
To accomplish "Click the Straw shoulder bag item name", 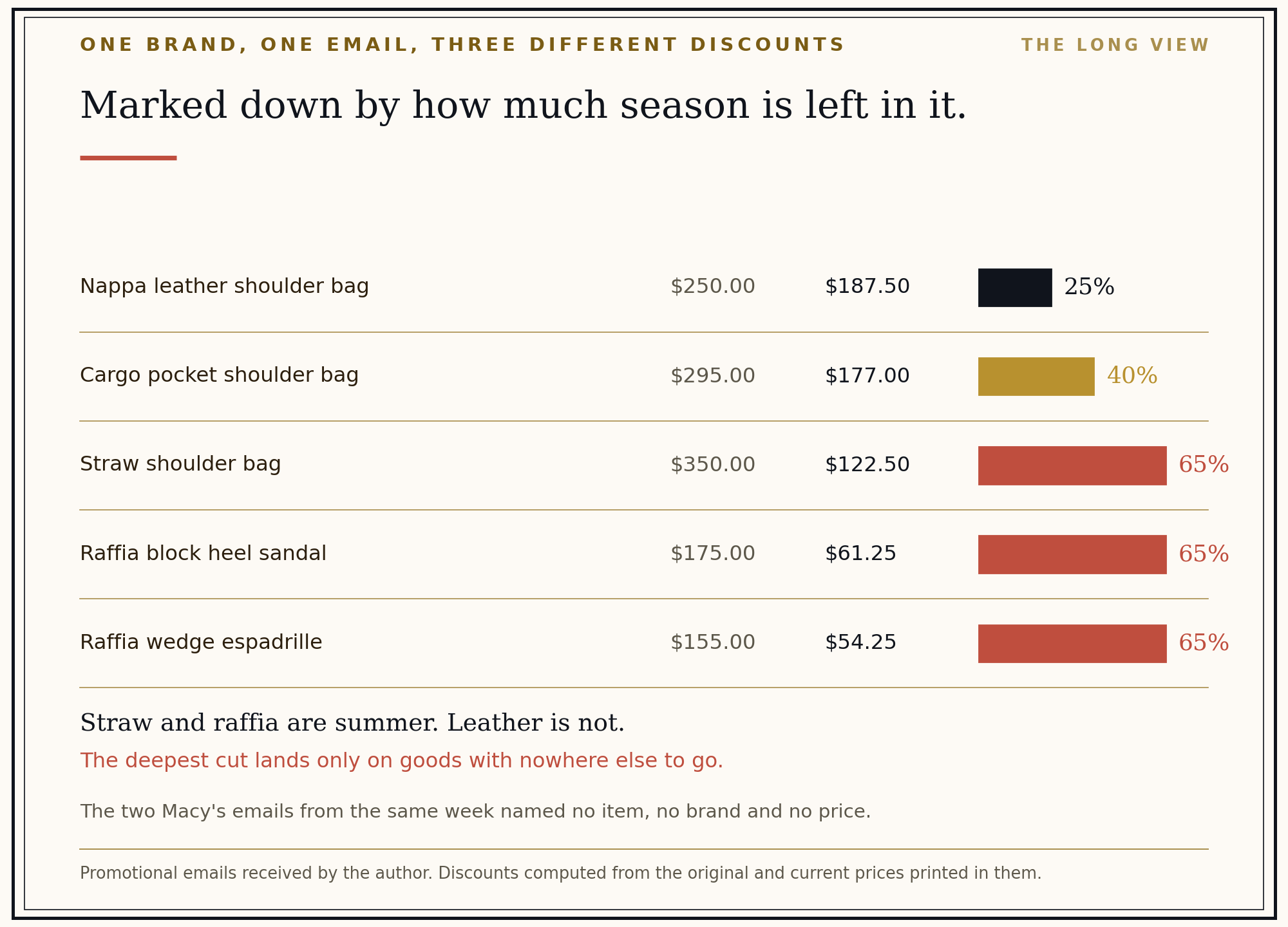I will click(x=180, y=465).
